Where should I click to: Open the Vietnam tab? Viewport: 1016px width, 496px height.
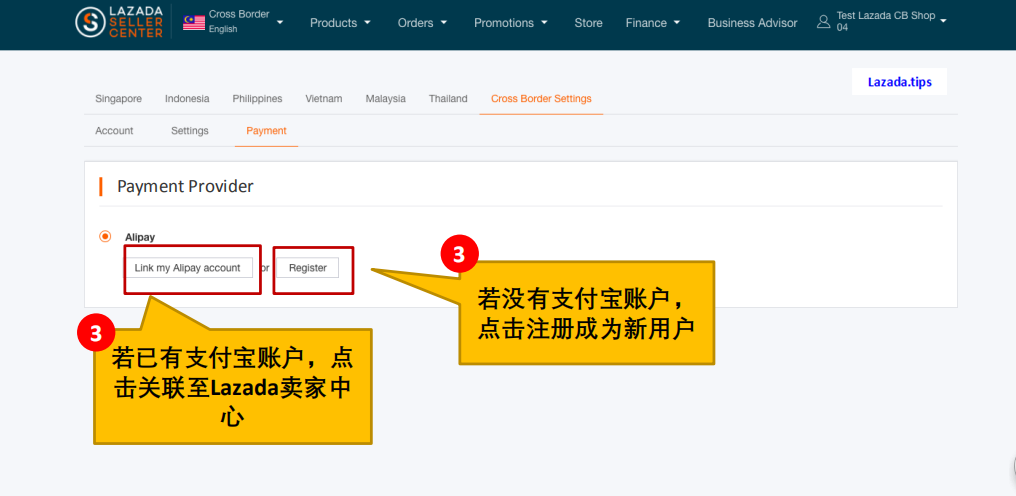pyautogui.click(x=323, y=99)
